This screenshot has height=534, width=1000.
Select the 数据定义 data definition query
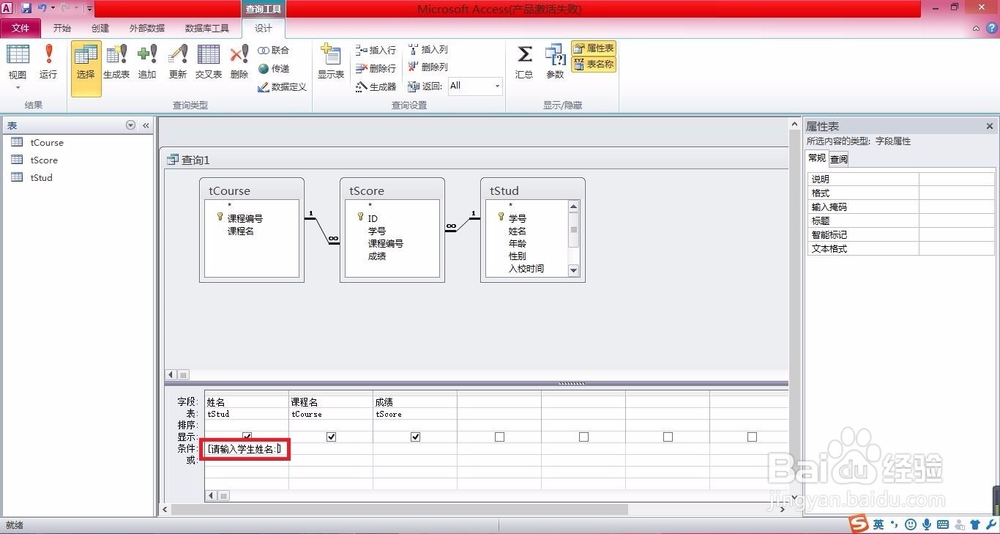point(282,87)
